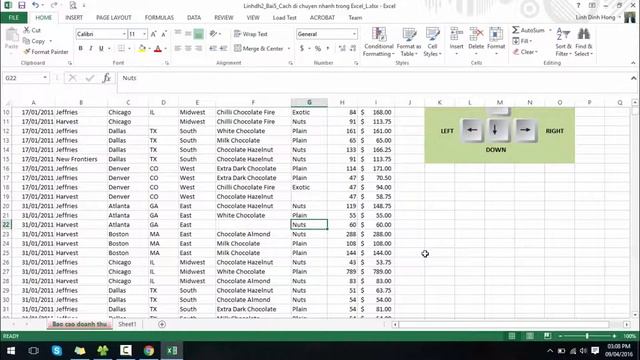Open the font size 11 dropdown
The height and width of the screenshot is (360, 640).
pos(144,34)
